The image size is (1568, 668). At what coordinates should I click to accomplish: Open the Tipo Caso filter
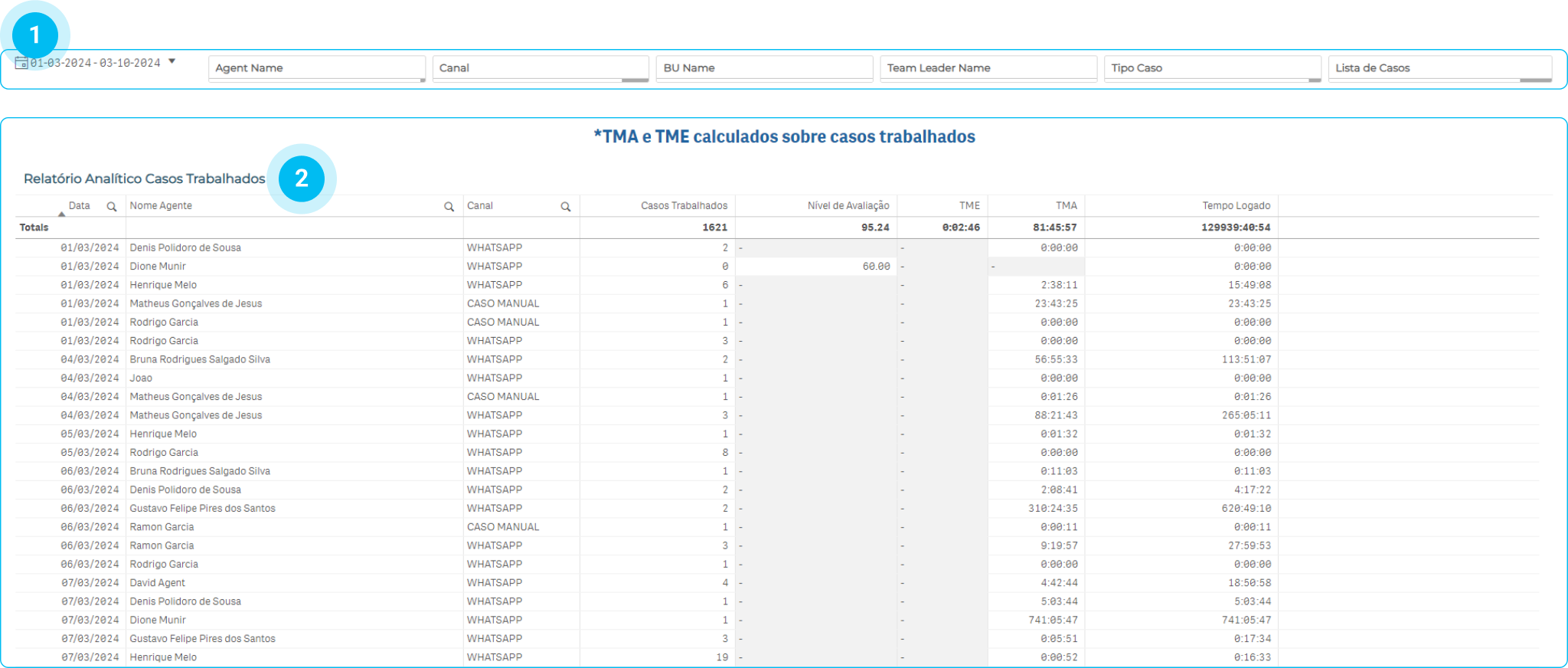(x=1212, y=68)
